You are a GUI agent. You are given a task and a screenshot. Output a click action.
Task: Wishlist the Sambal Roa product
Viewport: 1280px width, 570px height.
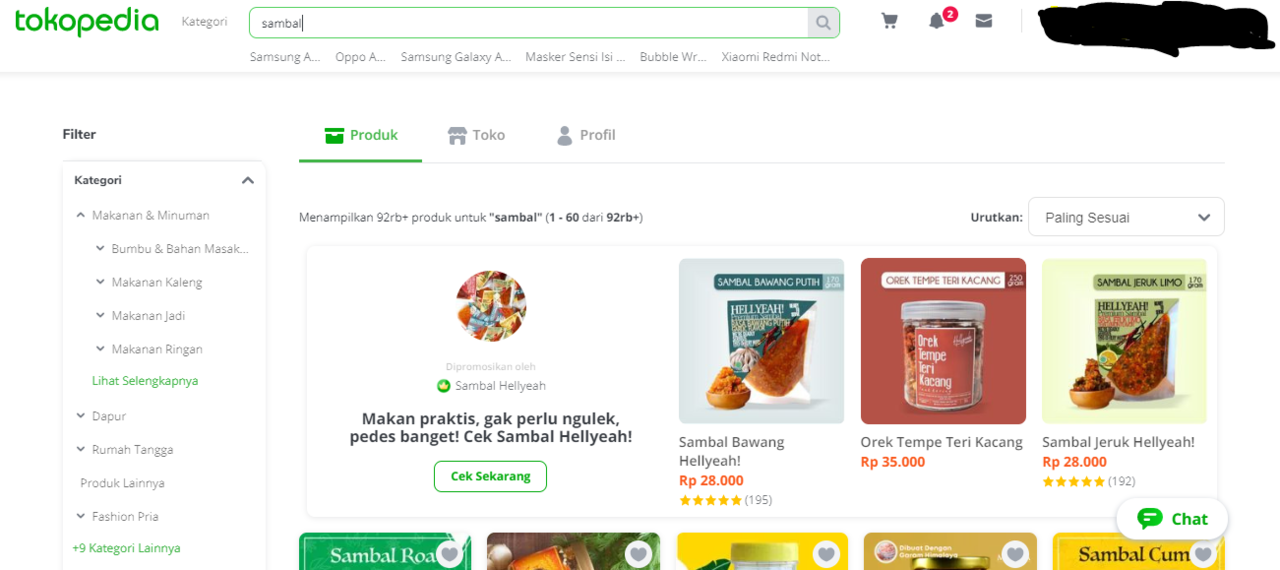click(449, 553)
